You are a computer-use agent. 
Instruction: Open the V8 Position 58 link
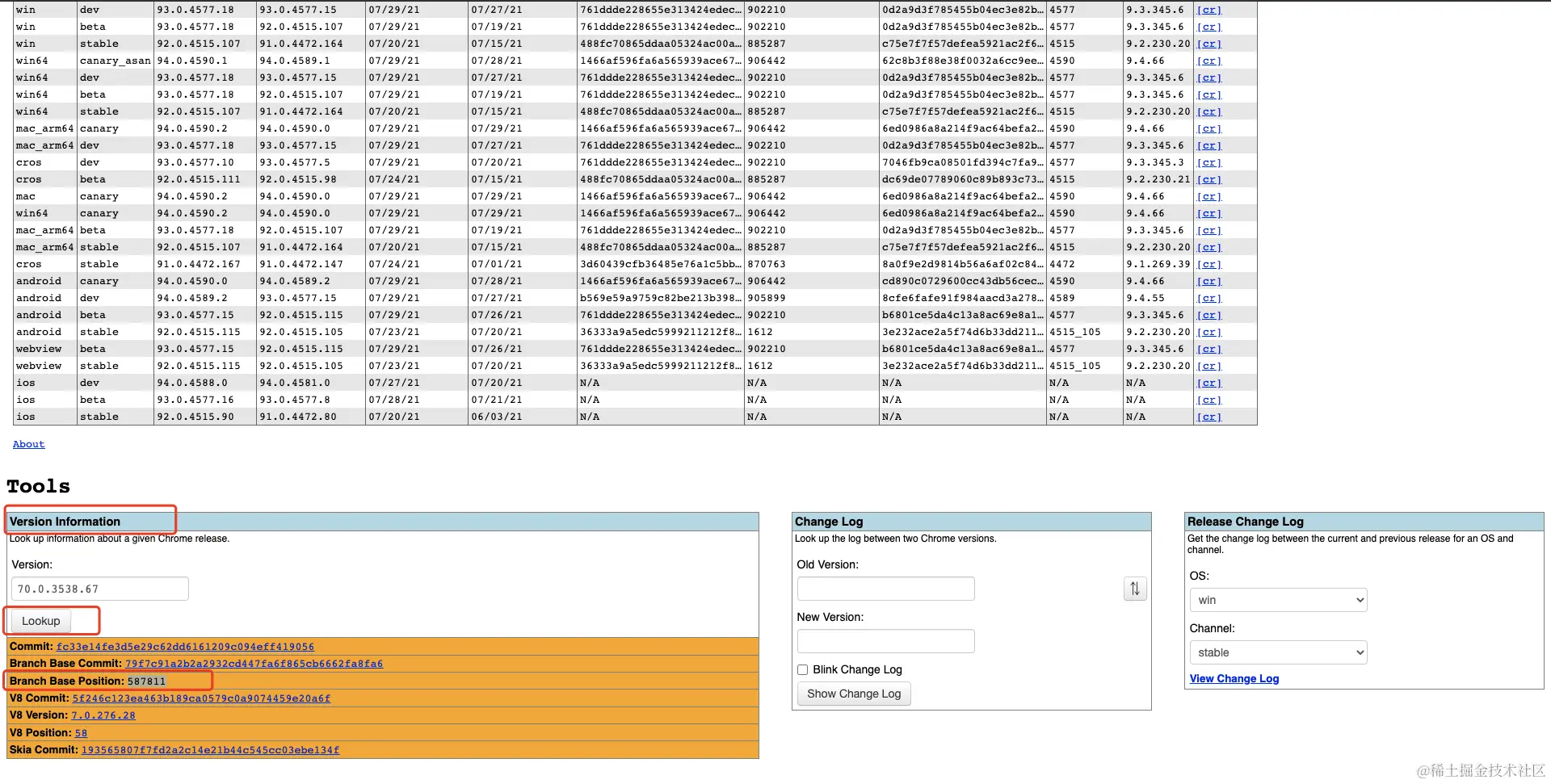pyautogui.click(x=81, y=733)
